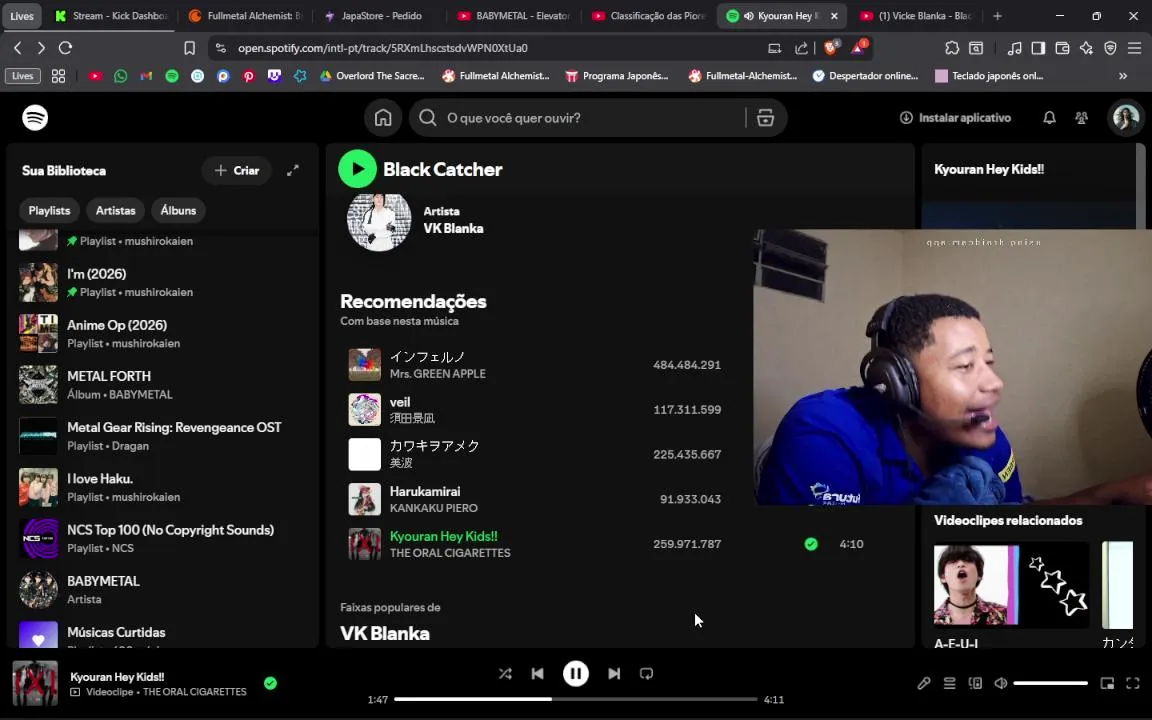Pause the current song
The image size is (1152, 720).
click(x=575, y=674)
